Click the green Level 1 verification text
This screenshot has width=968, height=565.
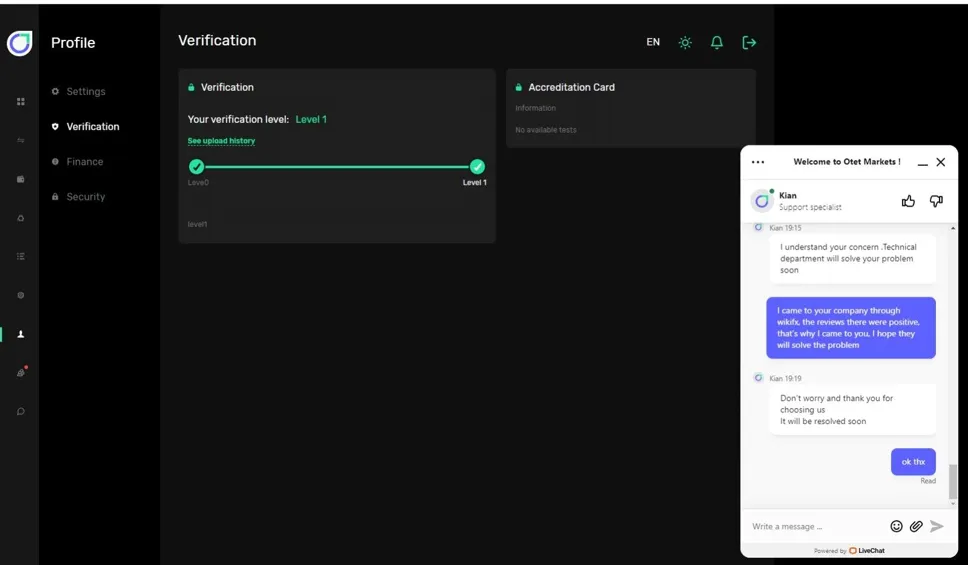(x=311, y=120)
